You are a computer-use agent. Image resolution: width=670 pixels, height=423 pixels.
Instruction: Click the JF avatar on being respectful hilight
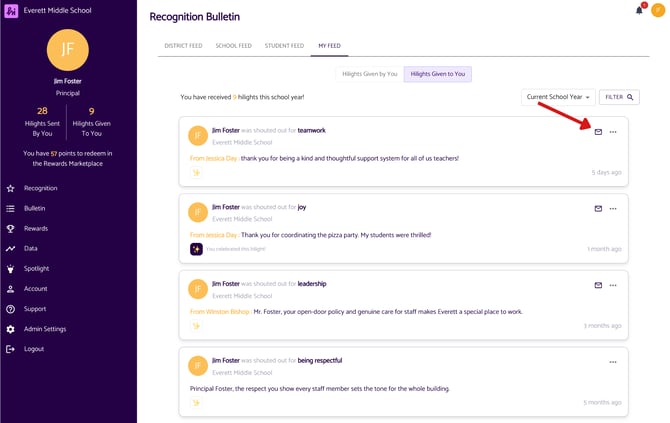(198, 366)
